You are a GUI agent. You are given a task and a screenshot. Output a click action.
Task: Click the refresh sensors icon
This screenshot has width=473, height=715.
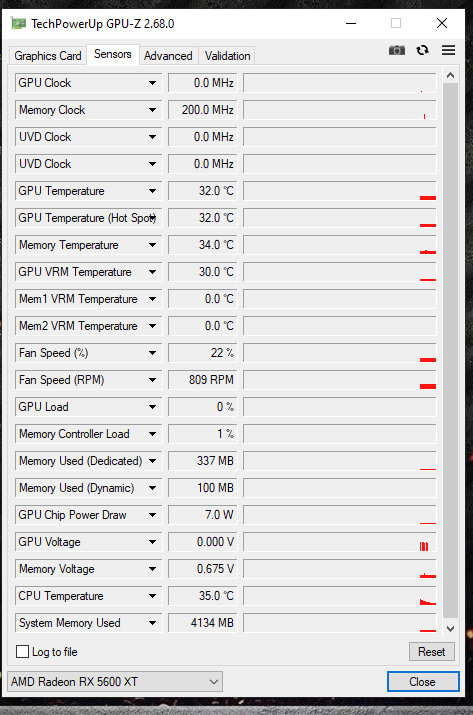(422, 50)
